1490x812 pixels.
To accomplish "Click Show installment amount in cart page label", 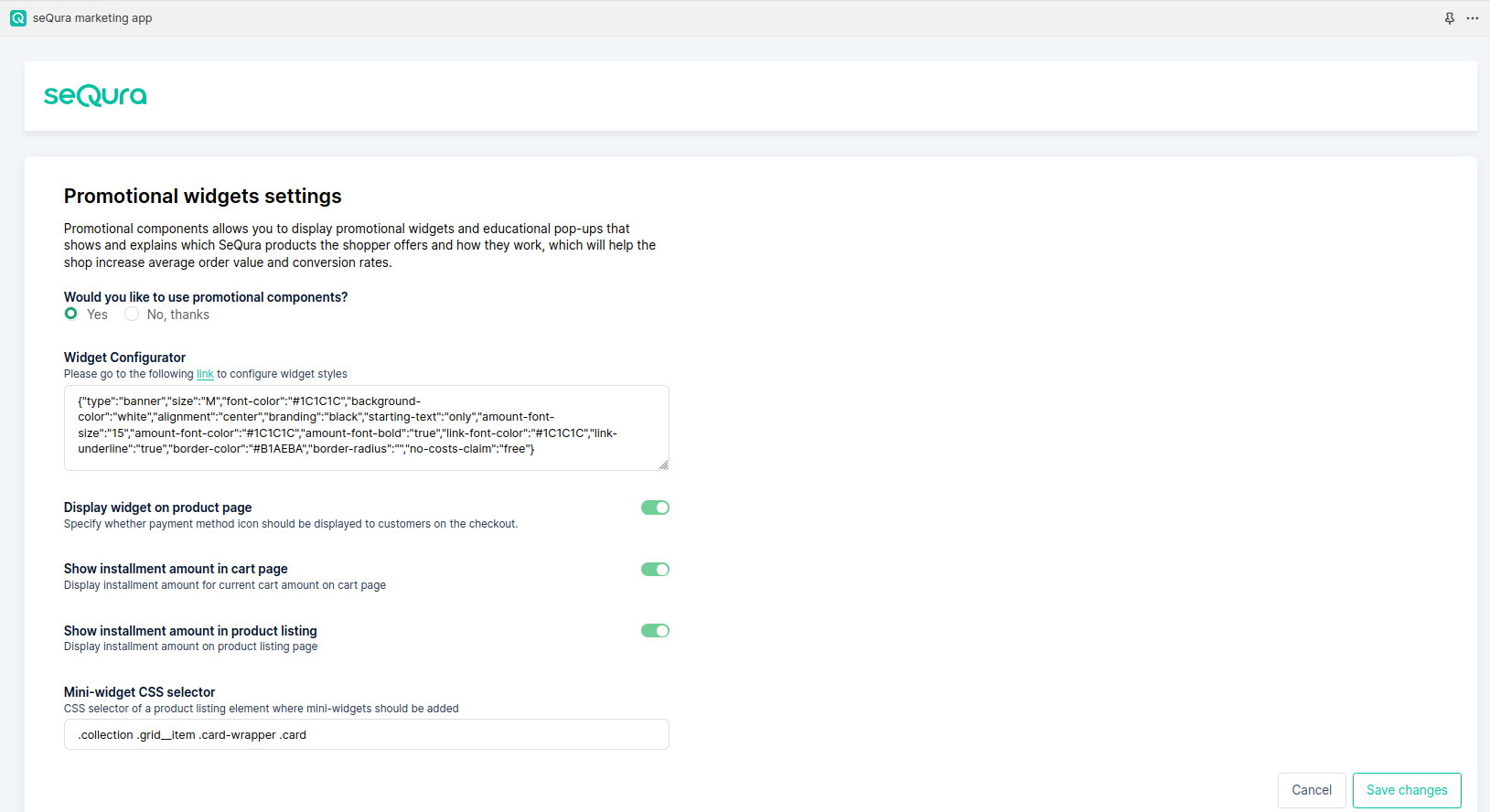I will click(x=176, y=569).
